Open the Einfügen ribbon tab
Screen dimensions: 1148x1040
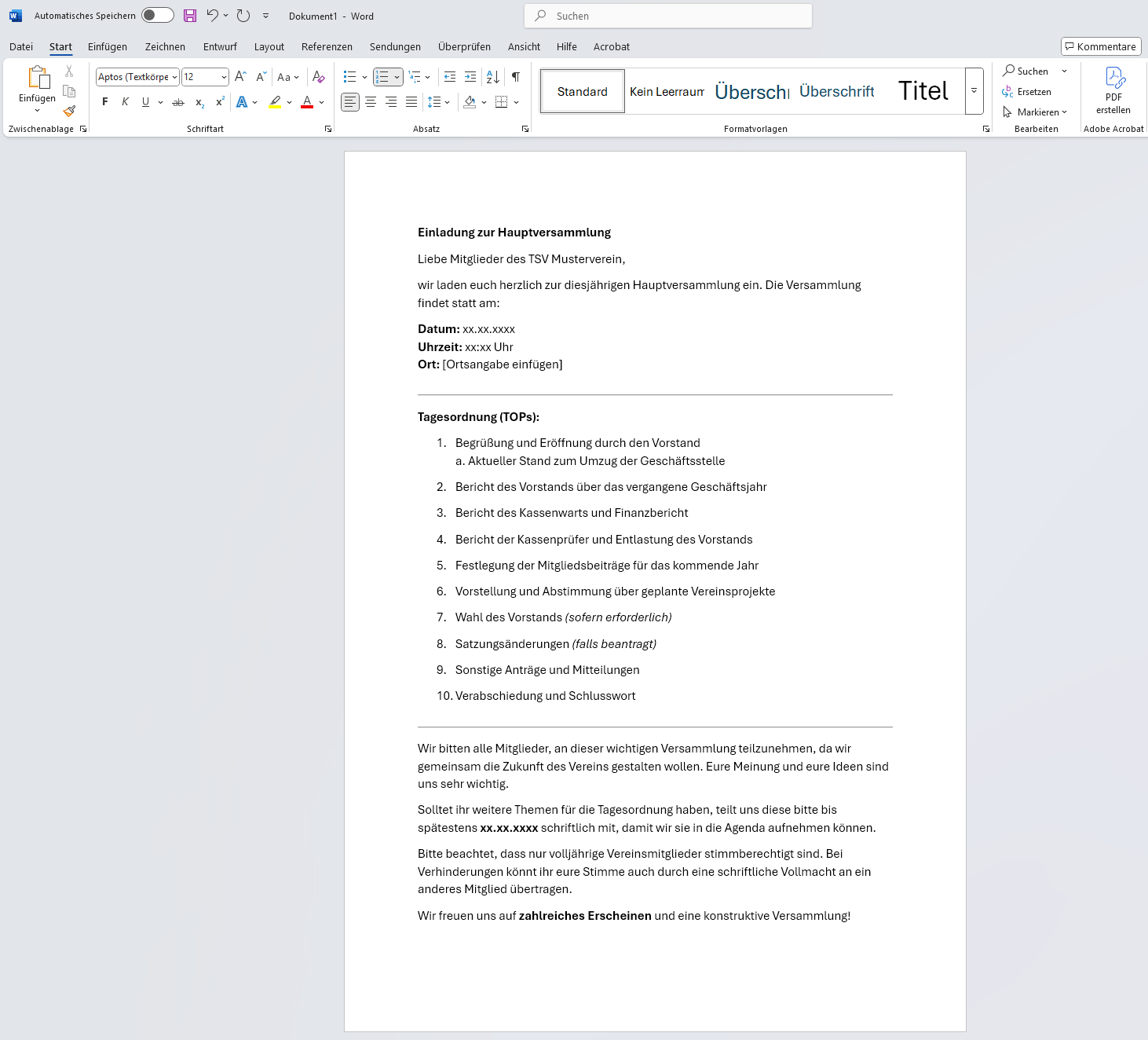108,47
